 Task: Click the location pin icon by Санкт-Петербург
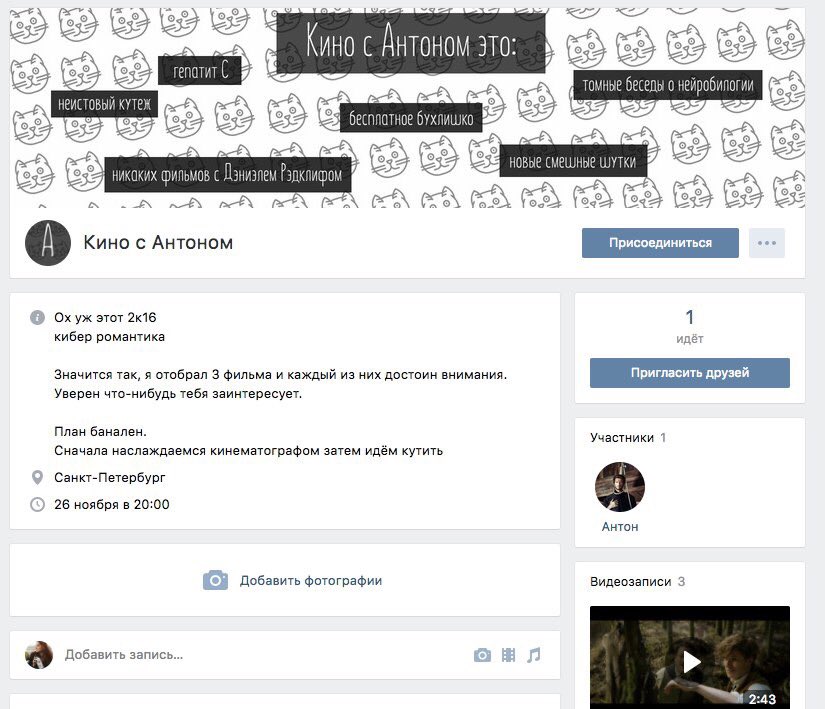[x=38, y=478]
